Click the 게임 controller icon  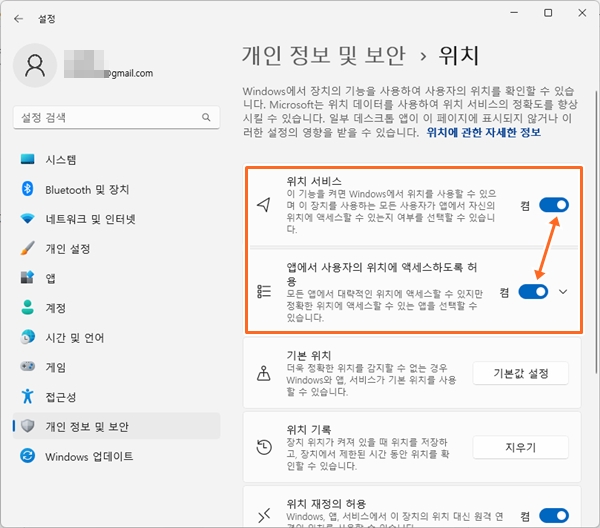pos(28,367)
